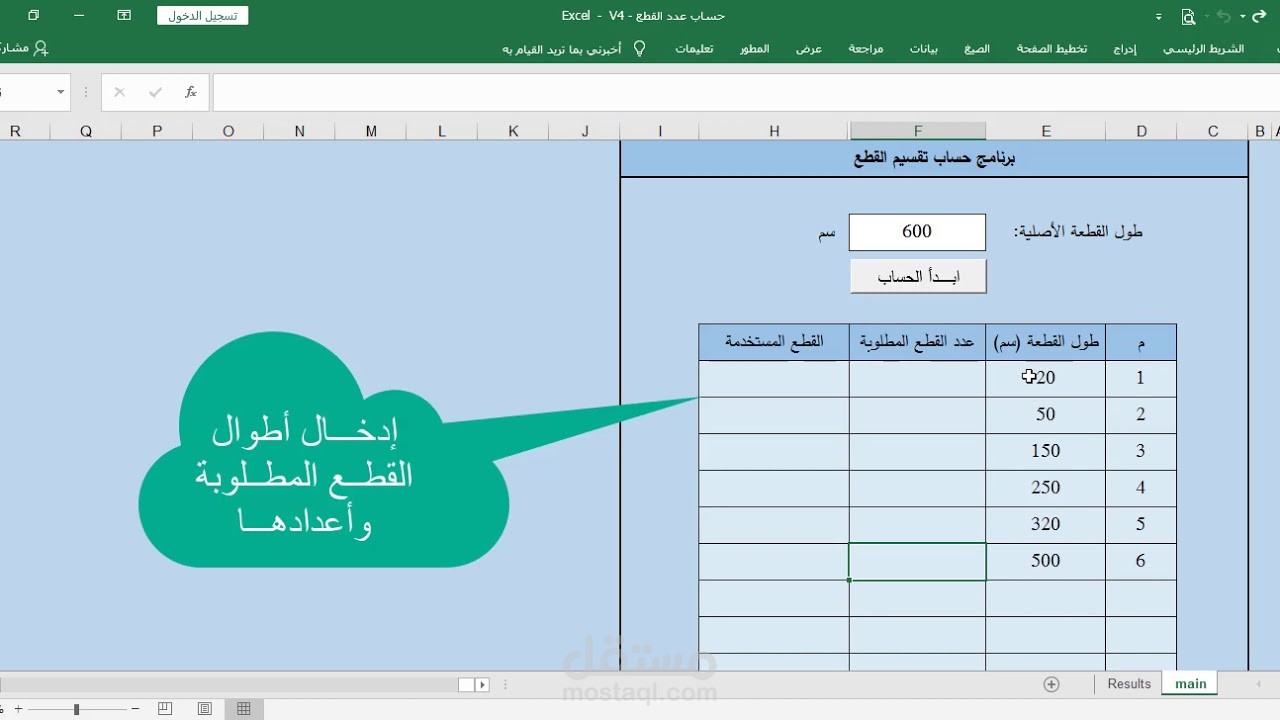The height and width of the screenshot is (720, 1280).
Task: Click the Normal view icon in the status bar
Action: click(244, 708)
